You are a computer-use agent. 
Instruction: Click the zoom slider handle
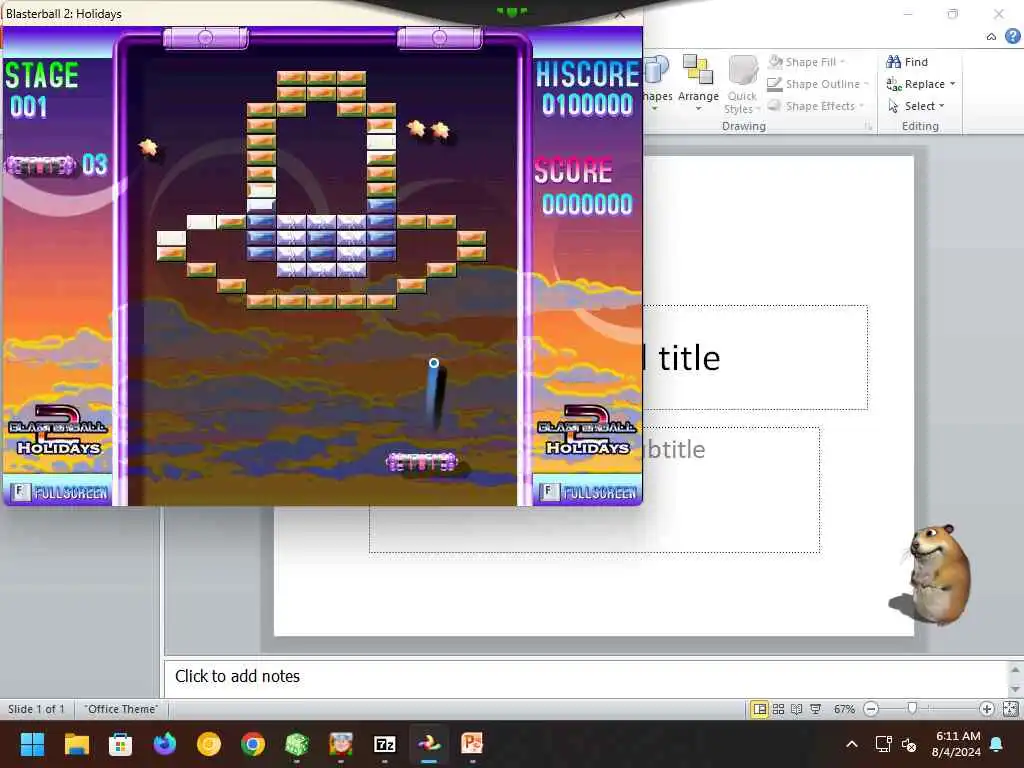pyautogui.click(x=912, y=709)
